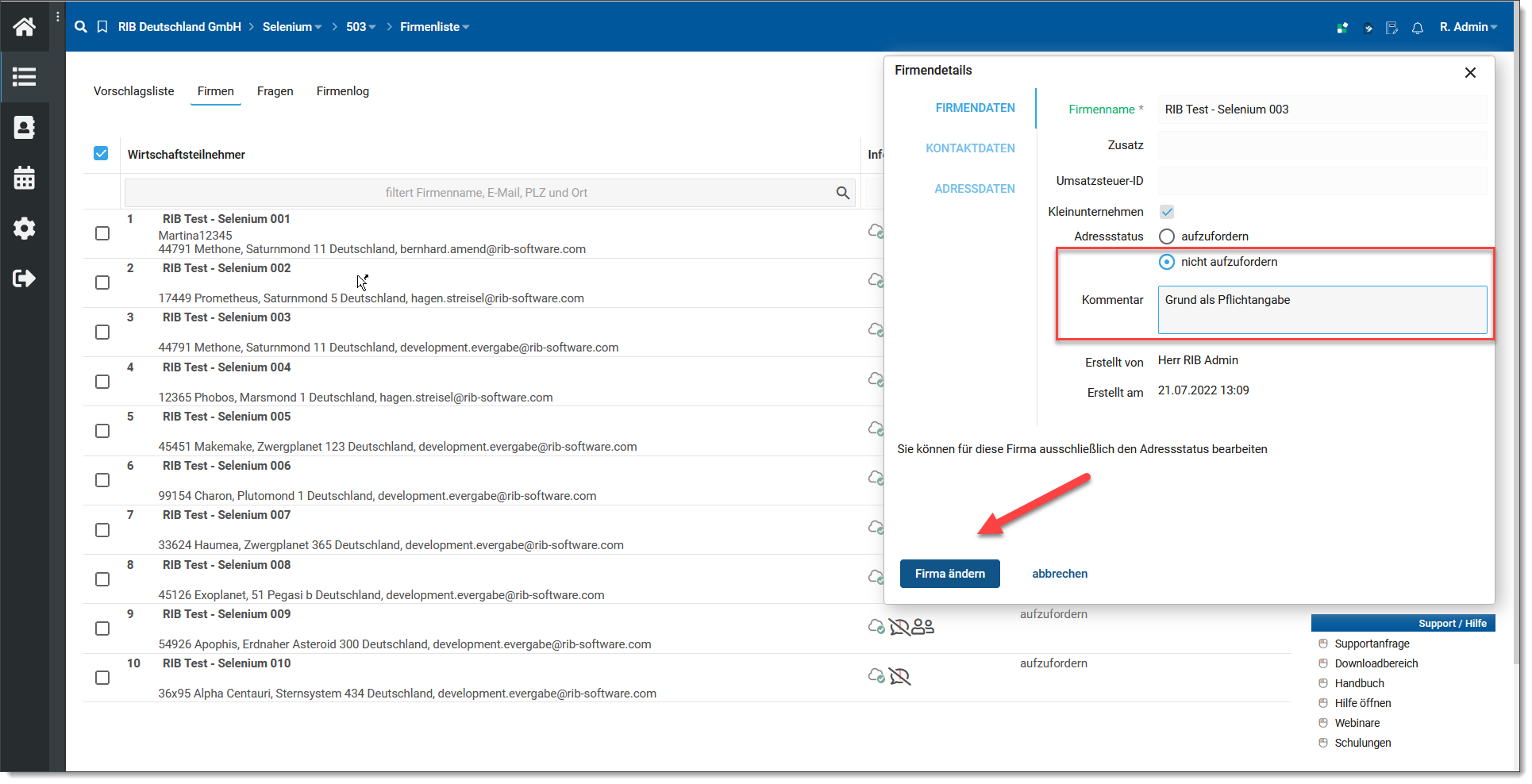
Task: Switch to the Fragen tab
Action: [275, 91]
